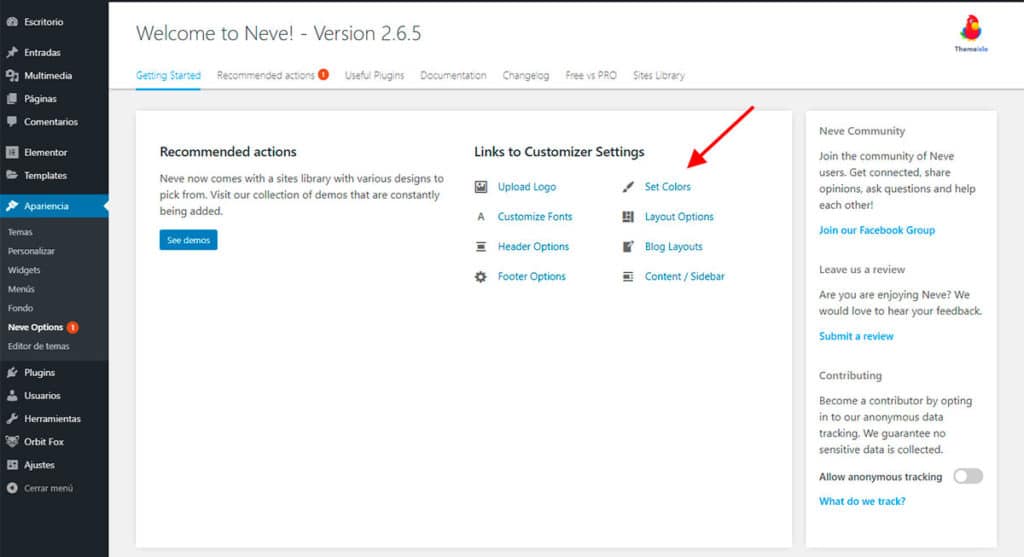The width and height of the screenshot is (1024, 557).
Task: Click the Recommended actions heading text
Action: click(228, 151)
